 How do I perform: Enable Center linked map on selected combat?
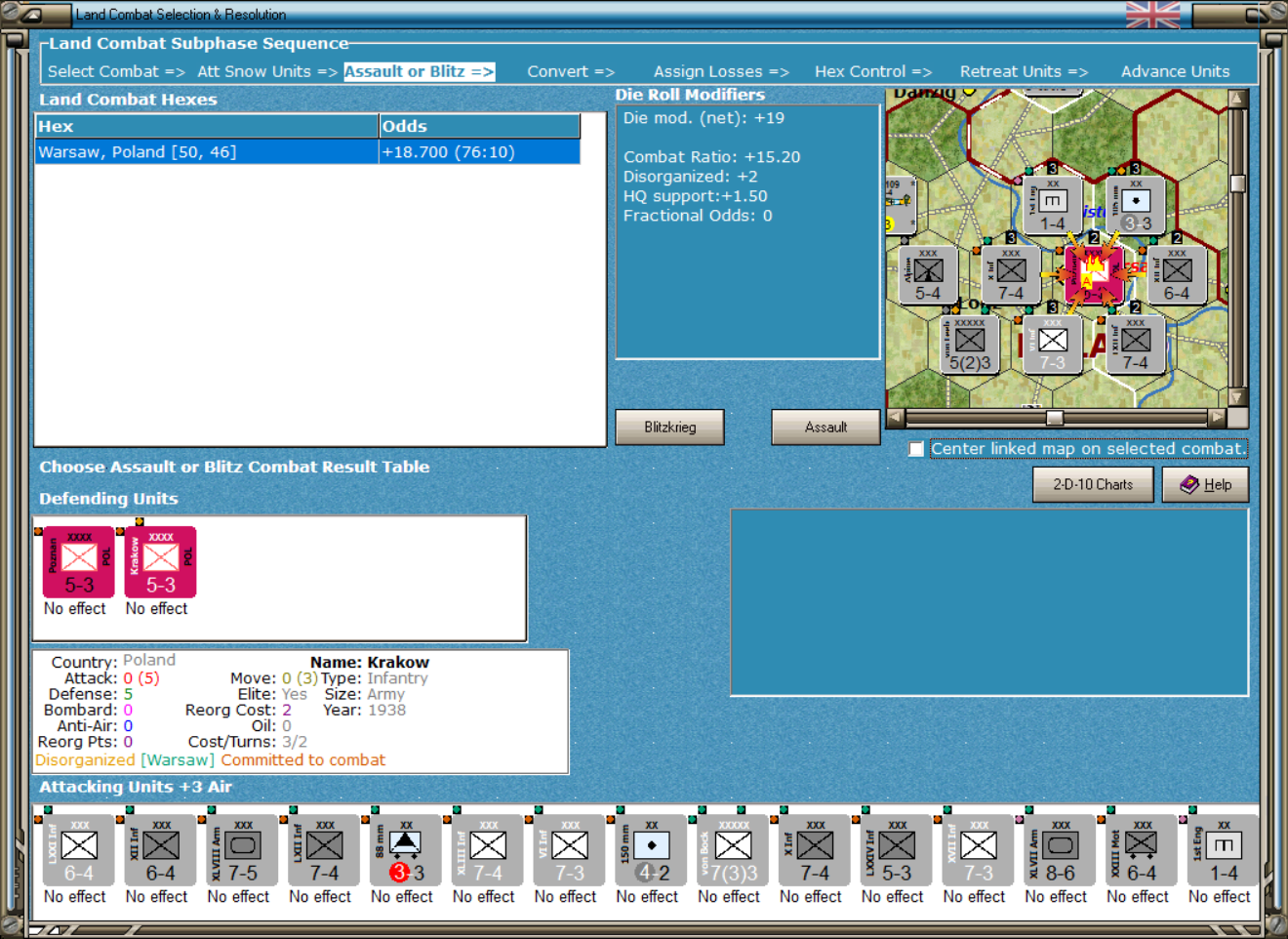pos(916,449)
